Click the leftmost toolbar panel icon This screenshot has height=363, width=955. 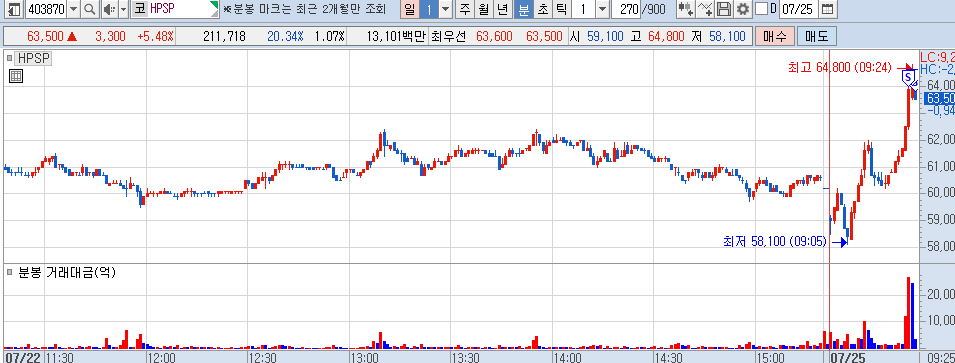(x=14, y=9)
